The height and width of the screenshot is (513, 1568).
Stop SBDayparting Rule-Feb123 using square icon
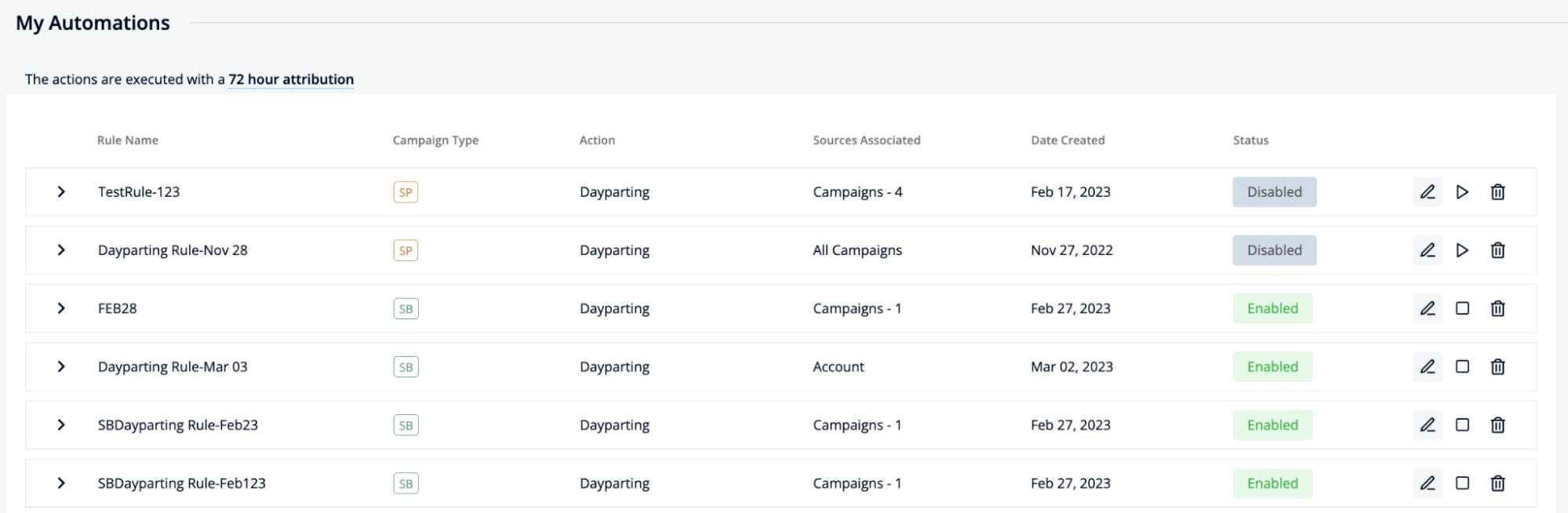point(1462,483)
